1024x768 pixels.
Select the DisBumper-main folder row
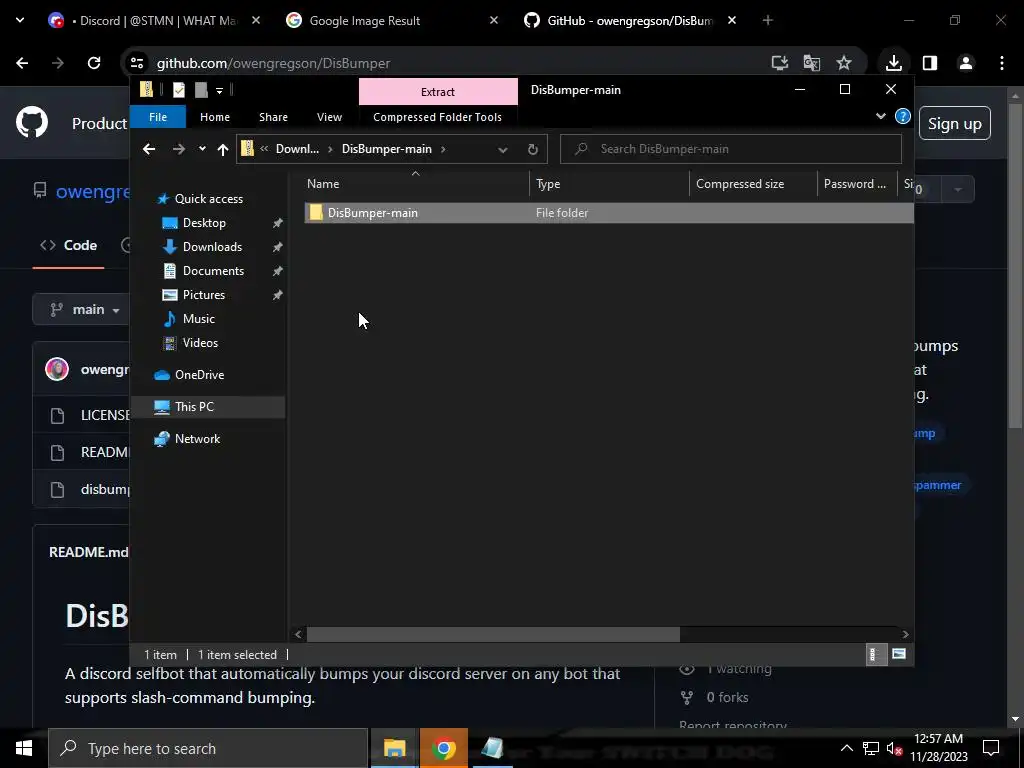click(609, 213)
